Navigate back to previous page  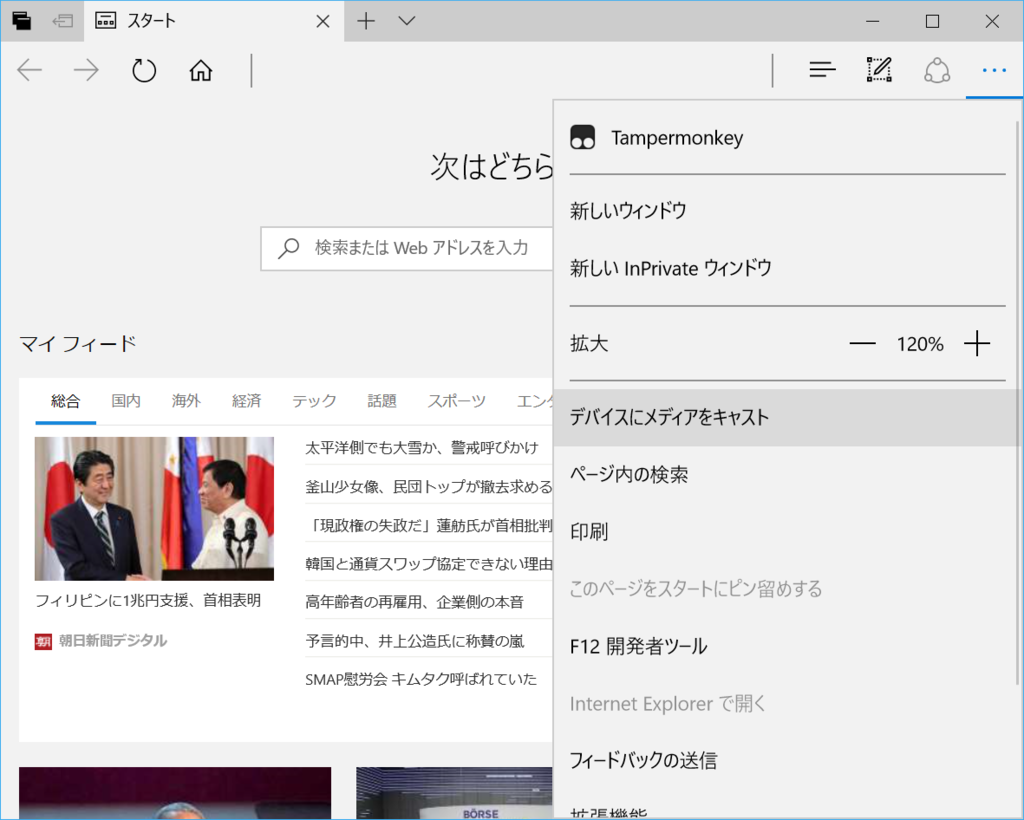[30, 69]
